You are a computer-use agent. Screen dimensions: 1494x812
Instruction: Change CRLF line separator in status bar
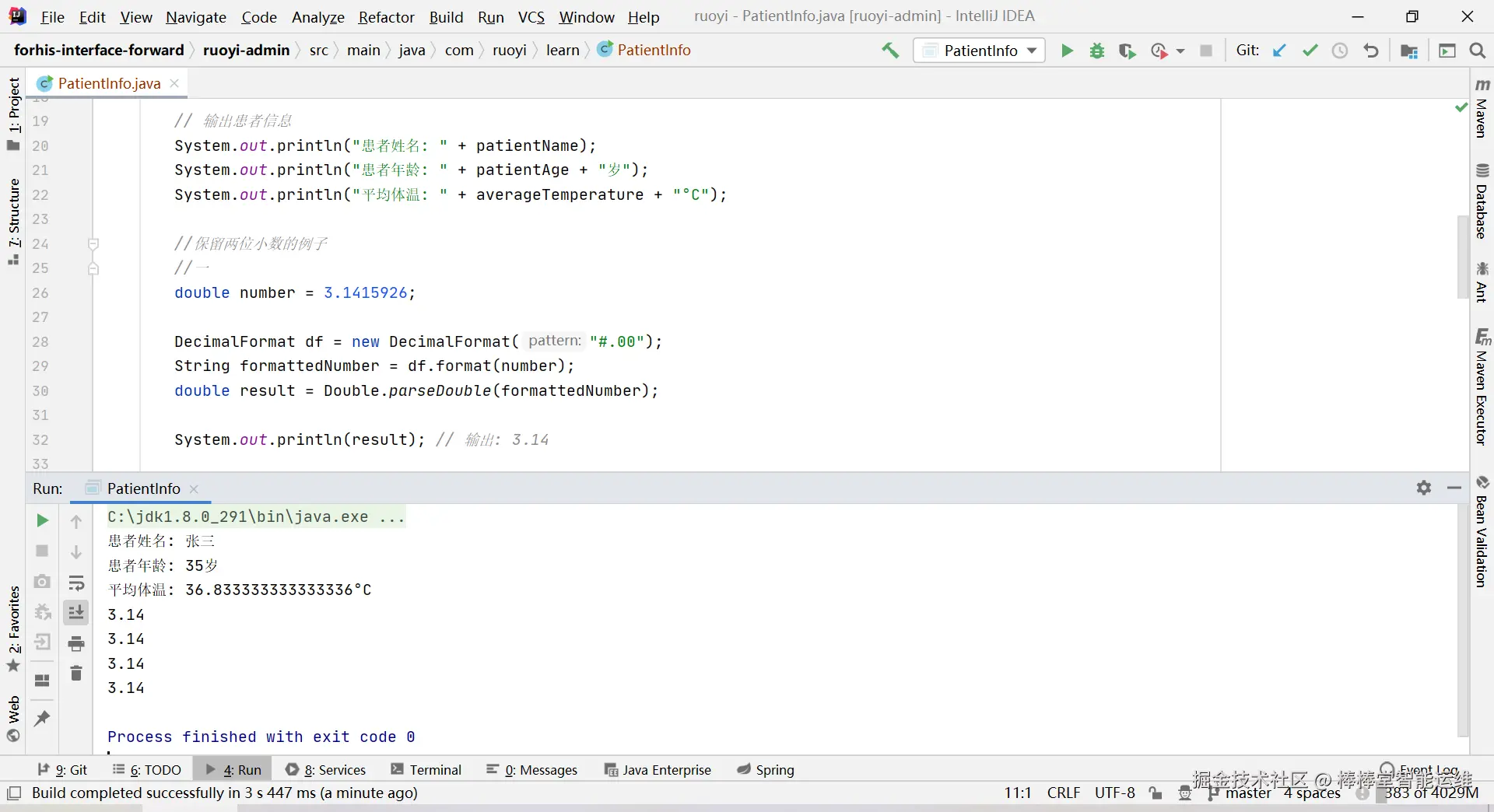1063,793
